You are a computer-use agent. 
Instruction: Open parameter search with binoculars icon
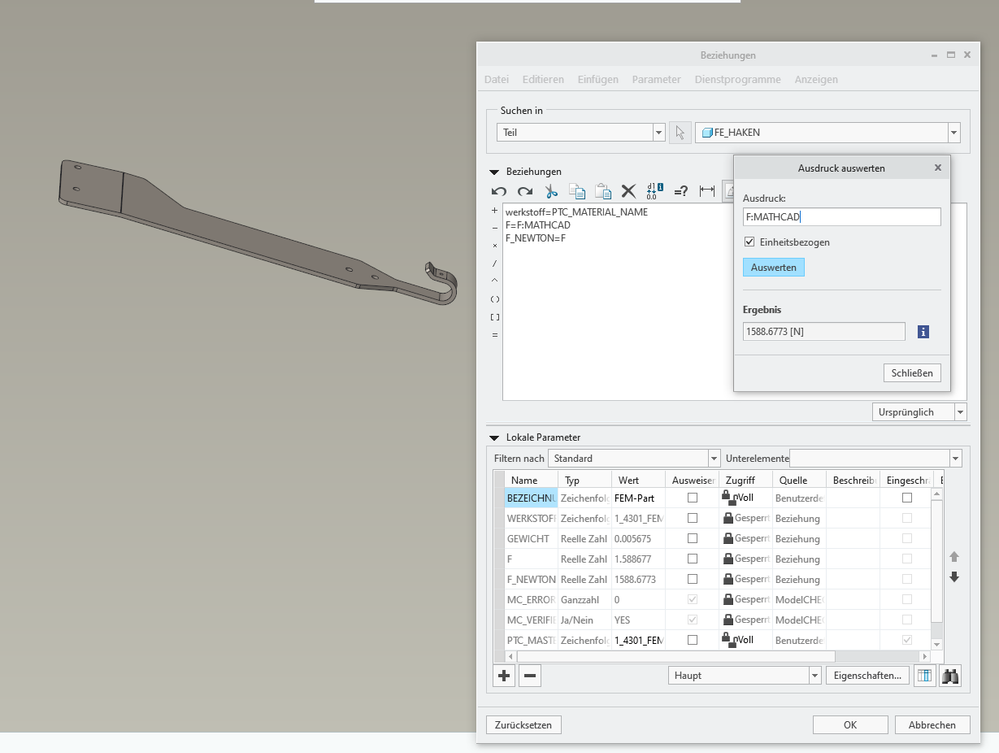pyautogui.click(x=950, y=676)
